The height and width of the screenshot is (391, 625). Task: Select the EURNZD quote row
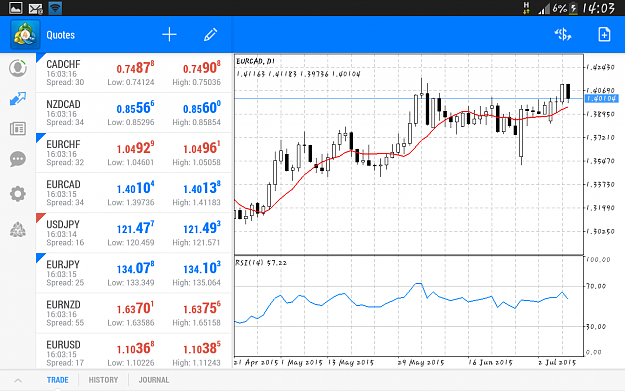(x=134, y=313)
